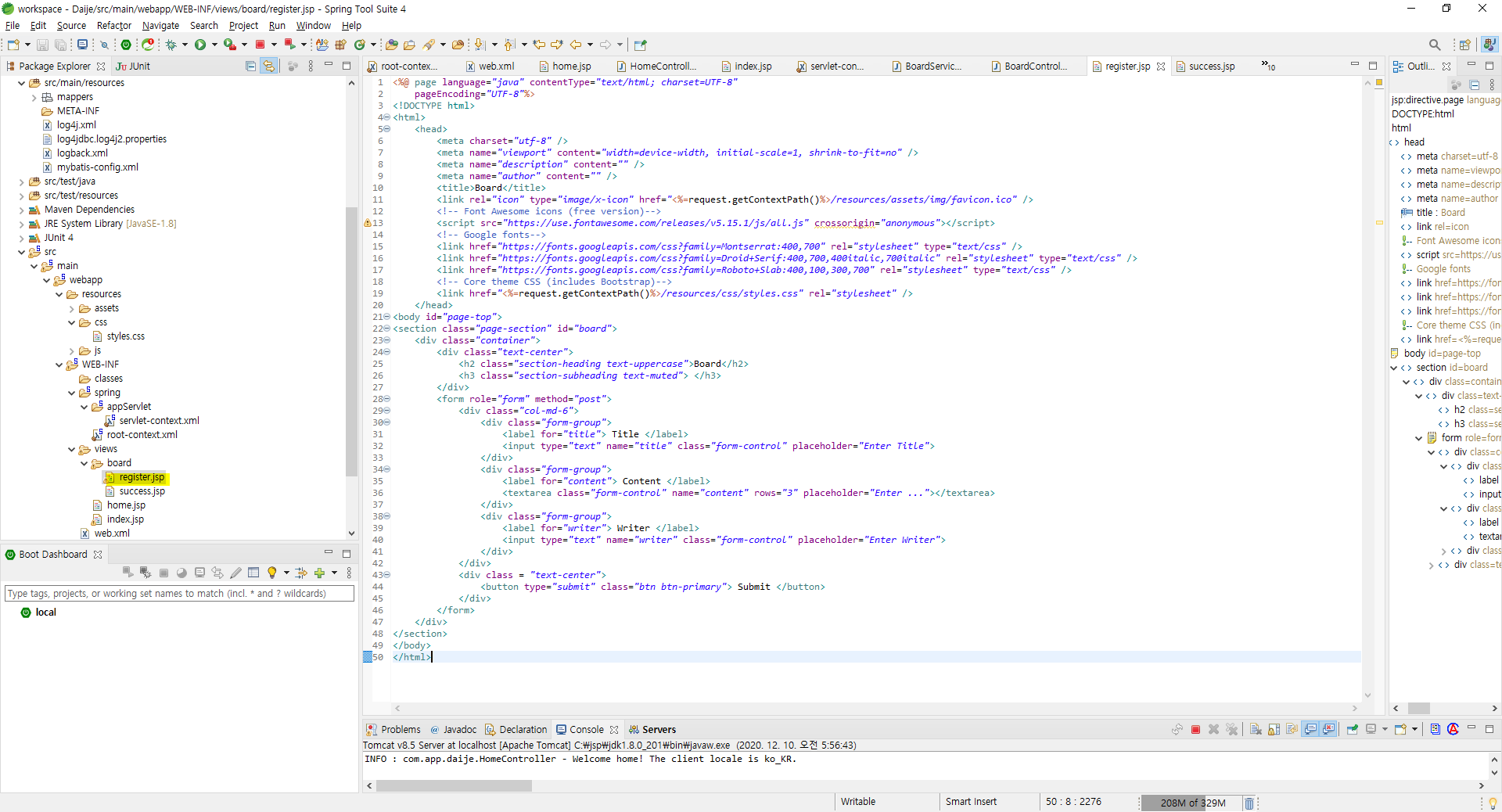
Task: Expand the JUnit 4 library node
Action: point(21,238)
